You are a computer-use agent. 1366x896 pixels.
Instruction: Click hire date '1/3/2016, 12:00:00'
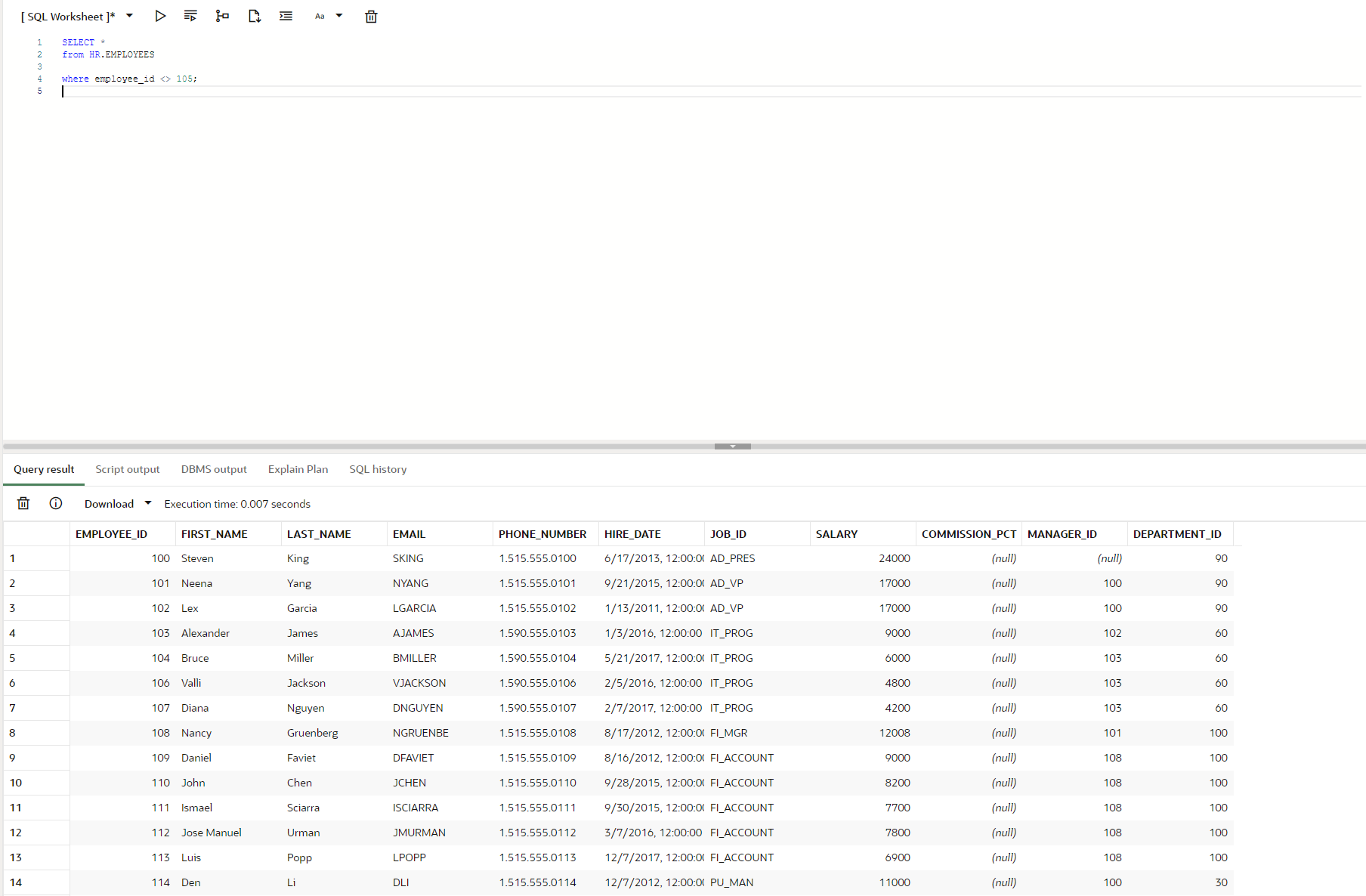pyautogui.click(x=651, y=633)
